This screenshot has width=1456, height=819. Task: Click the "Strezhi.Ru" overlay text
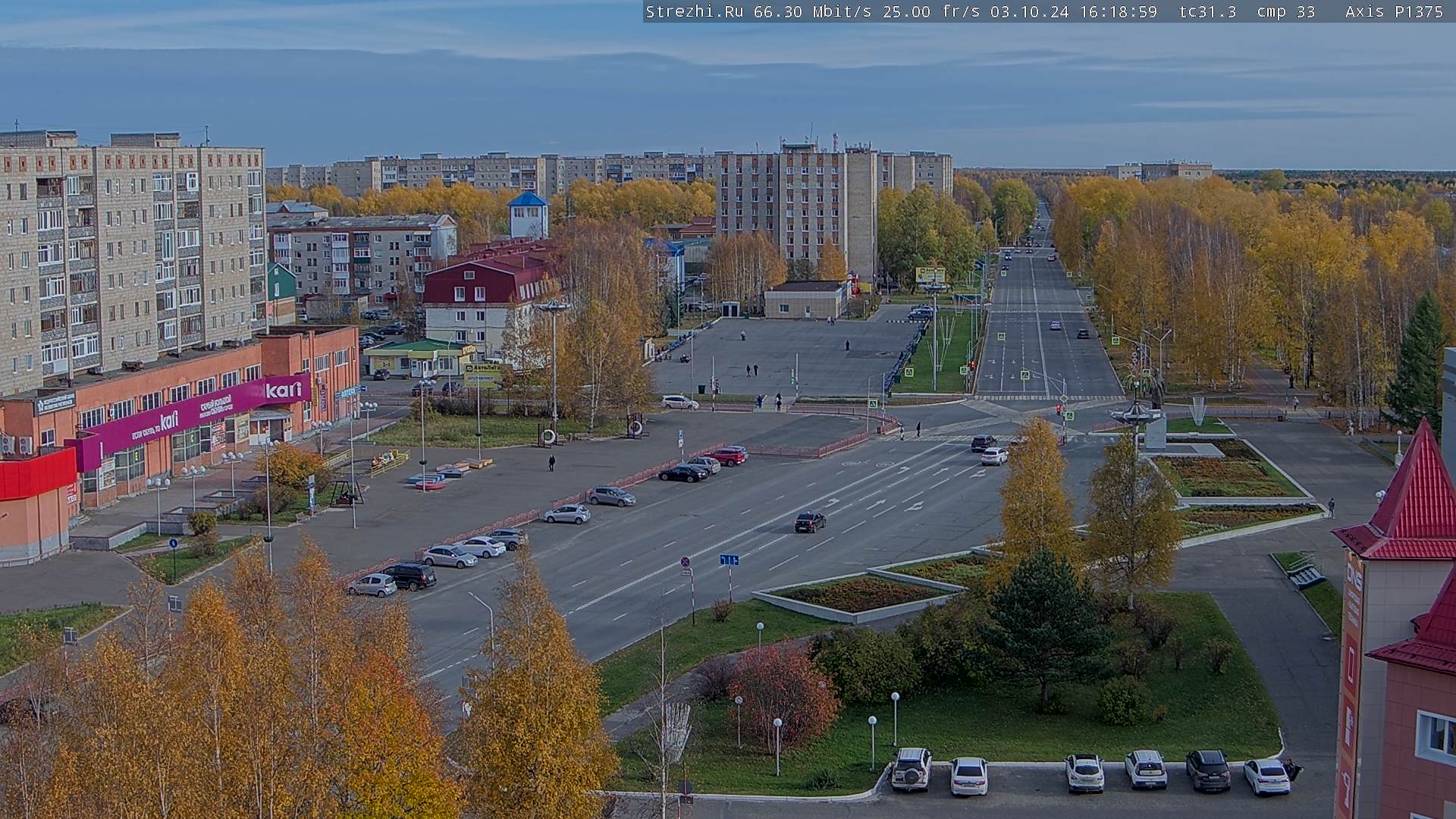(694, 11)
